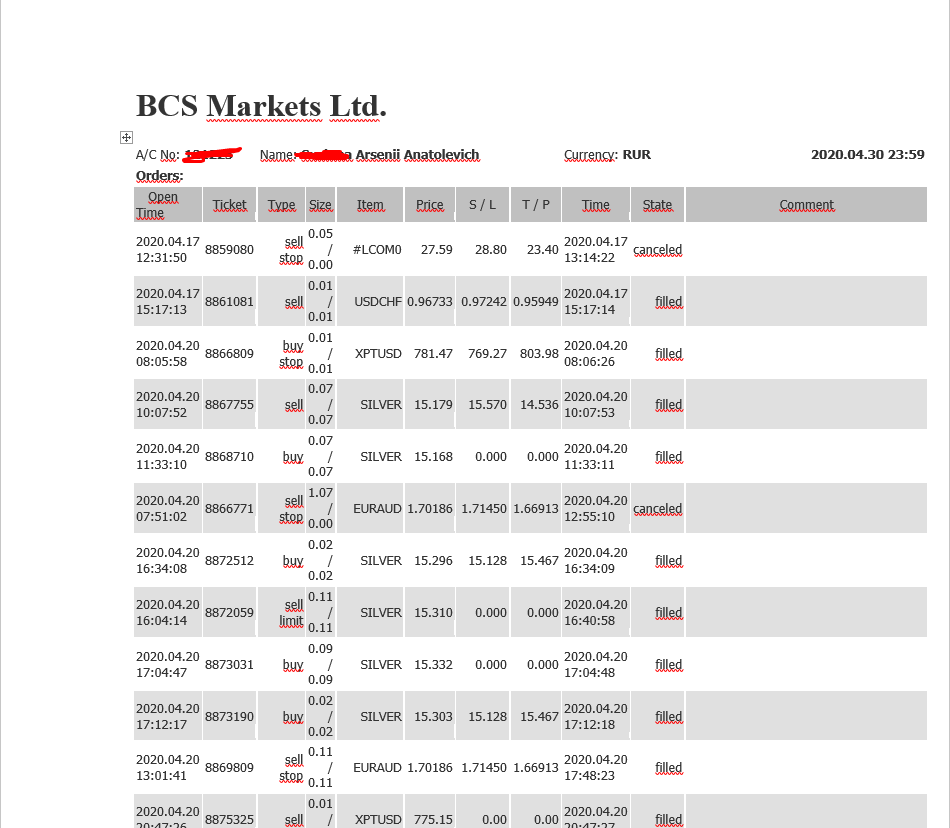Screen dimensions: 950x828
Task: Click the #LCOM0 item cell
Action: tap(377, 250)
